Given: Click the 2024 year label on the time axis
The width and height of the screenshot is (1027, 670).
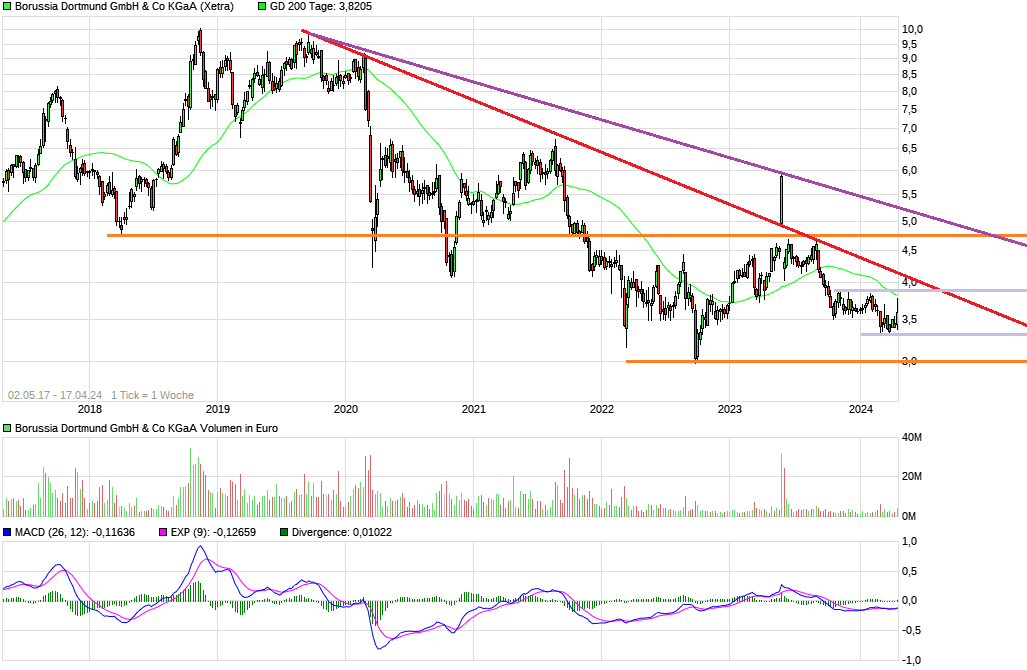Looking at the screenshot, I should click(861, 409).
